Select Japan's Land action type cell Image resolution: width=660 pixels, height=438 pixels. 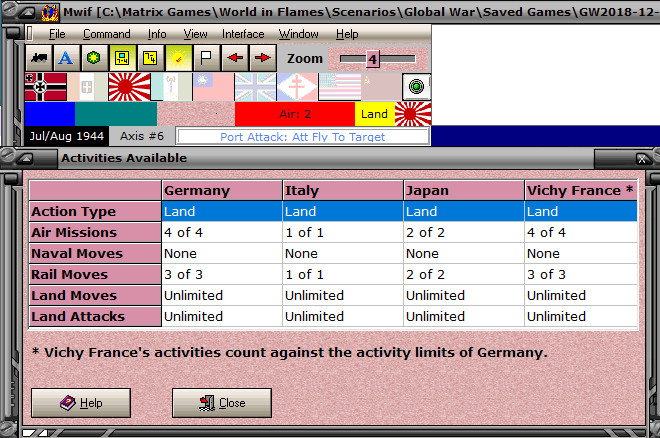pos(464,211)
